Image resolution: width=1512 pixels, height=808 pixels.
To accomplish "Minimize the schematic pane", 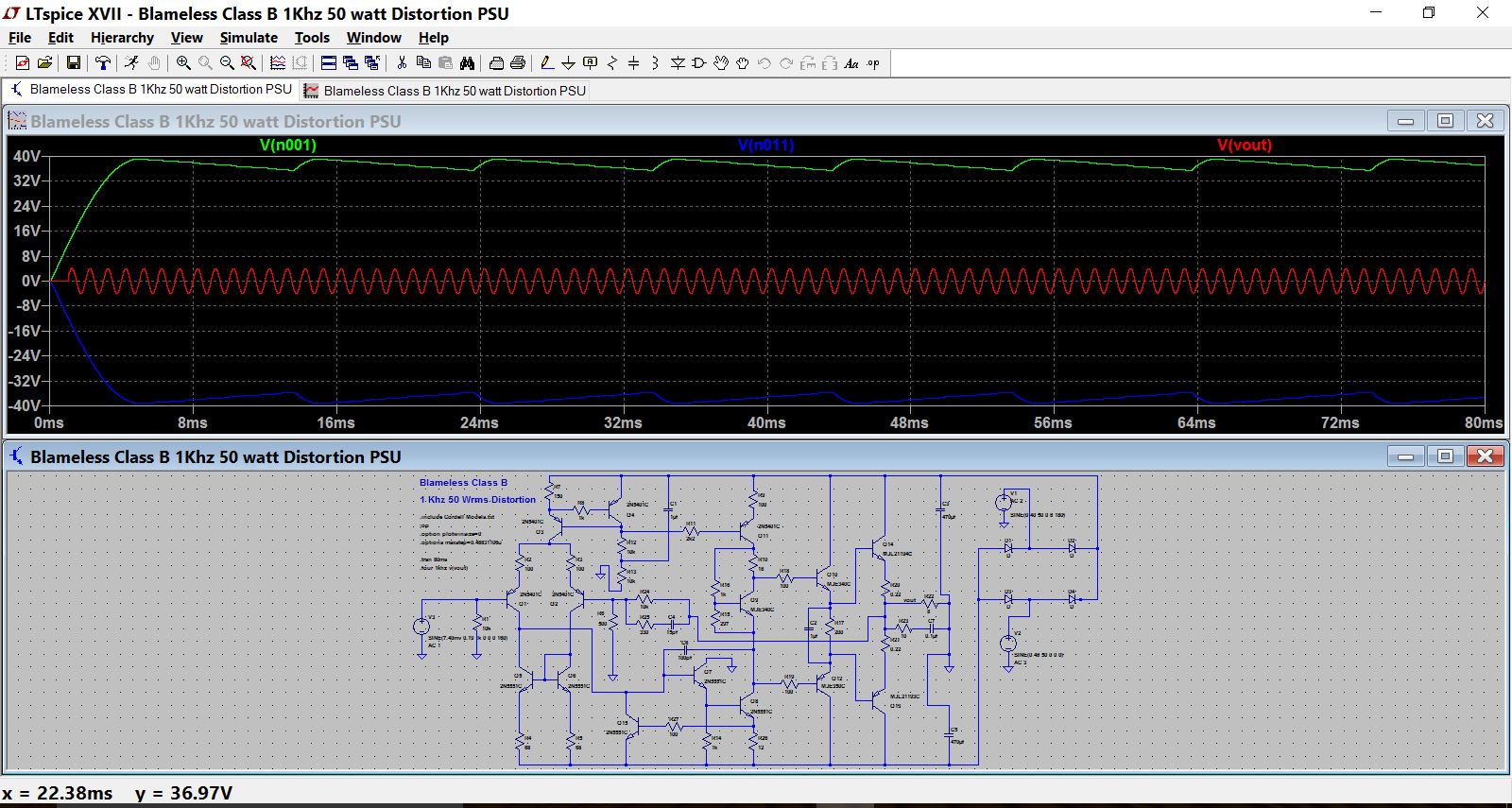I will [x=1405, y=456].
